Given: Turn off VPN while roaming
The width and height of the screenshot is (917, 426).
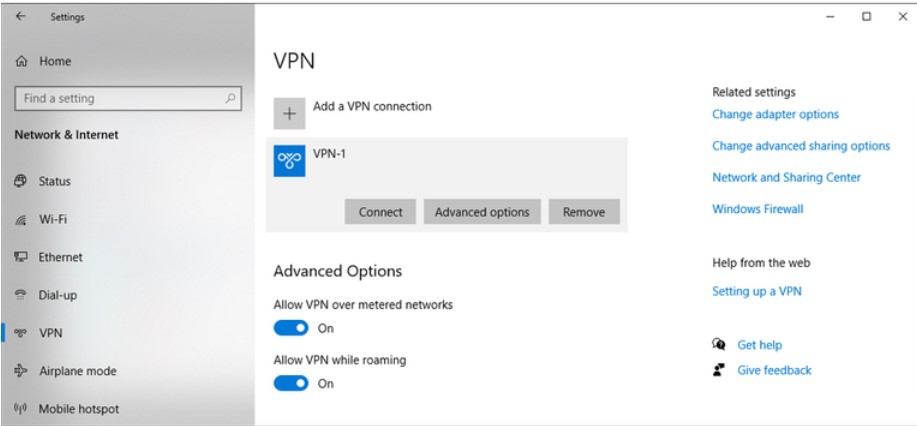Looking at the screenshot, I should (x=291, y=384).
